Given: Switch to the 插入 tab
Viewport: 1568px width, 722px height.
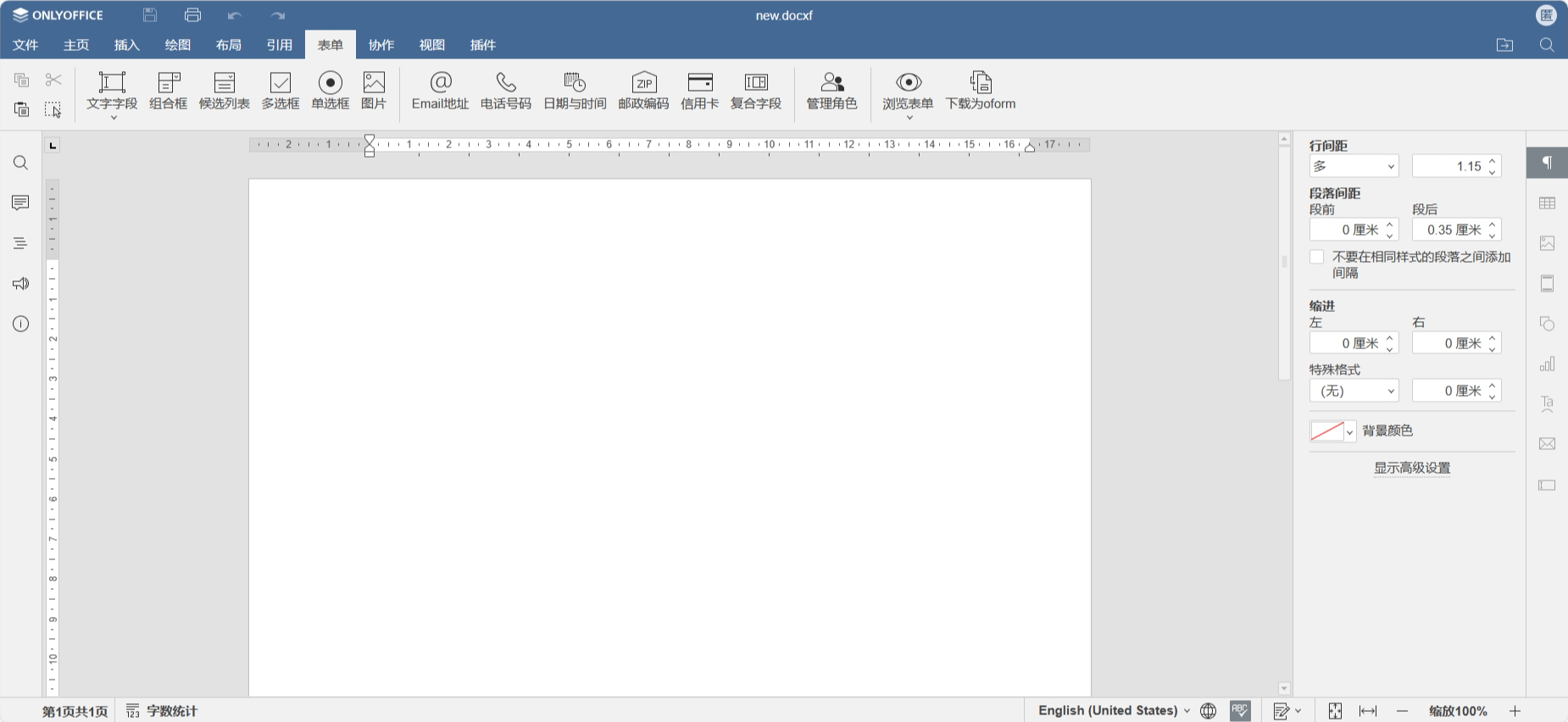Looking at the screenshot, I should [x=127, y=45].
